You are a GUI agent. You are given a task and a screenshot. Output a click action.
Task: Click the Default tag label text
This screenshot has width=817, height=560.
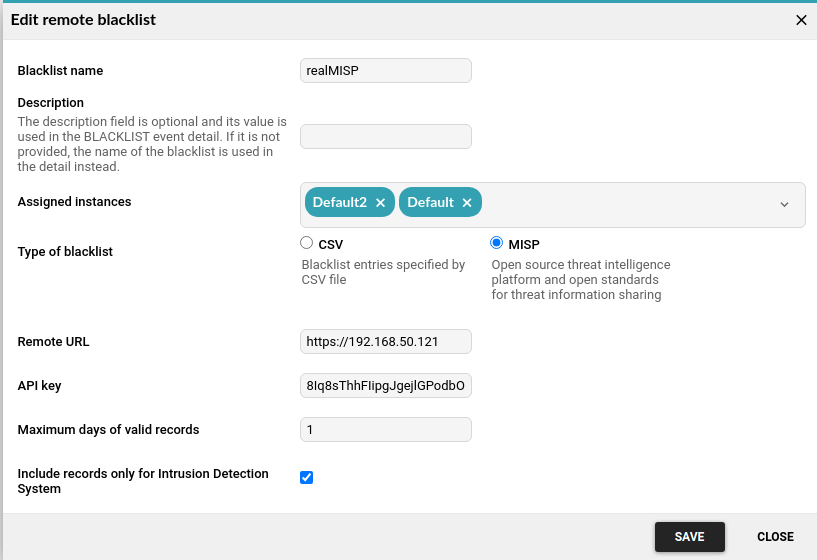coord(431,202)
